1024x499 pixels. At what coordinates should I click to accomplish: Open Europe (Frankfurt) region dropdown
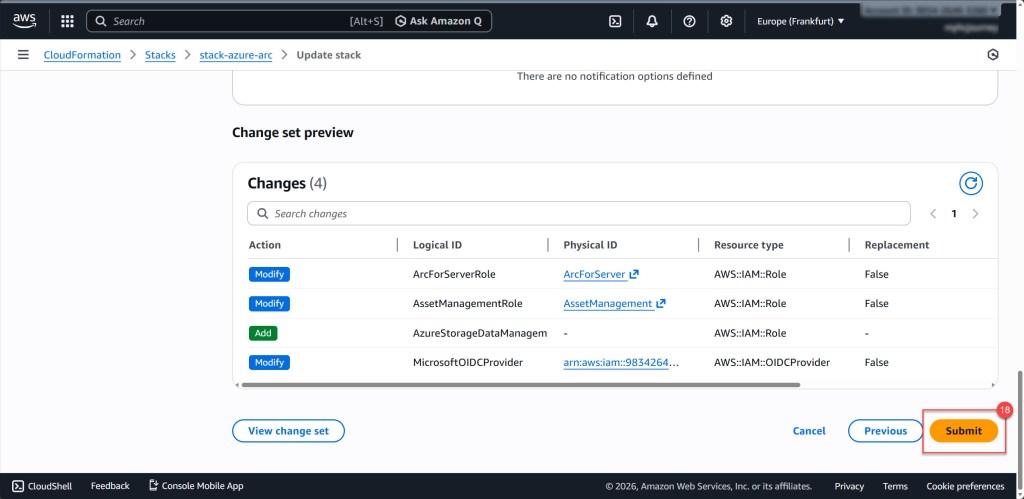tap(800, 21)
